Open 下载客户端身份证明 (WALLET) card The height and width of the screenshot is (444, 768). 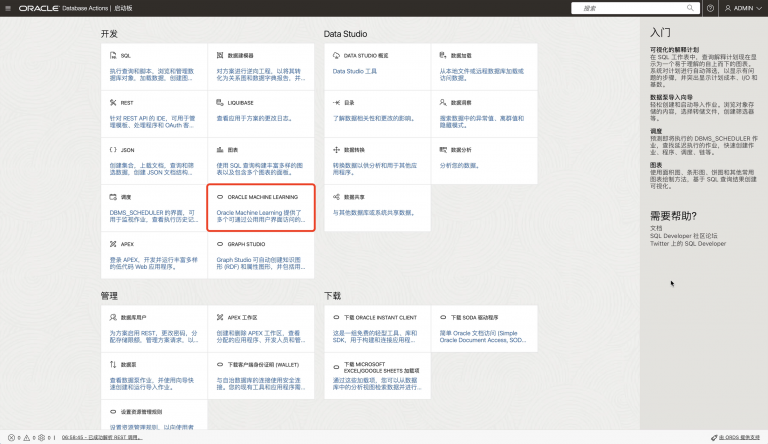coord(261,375)
